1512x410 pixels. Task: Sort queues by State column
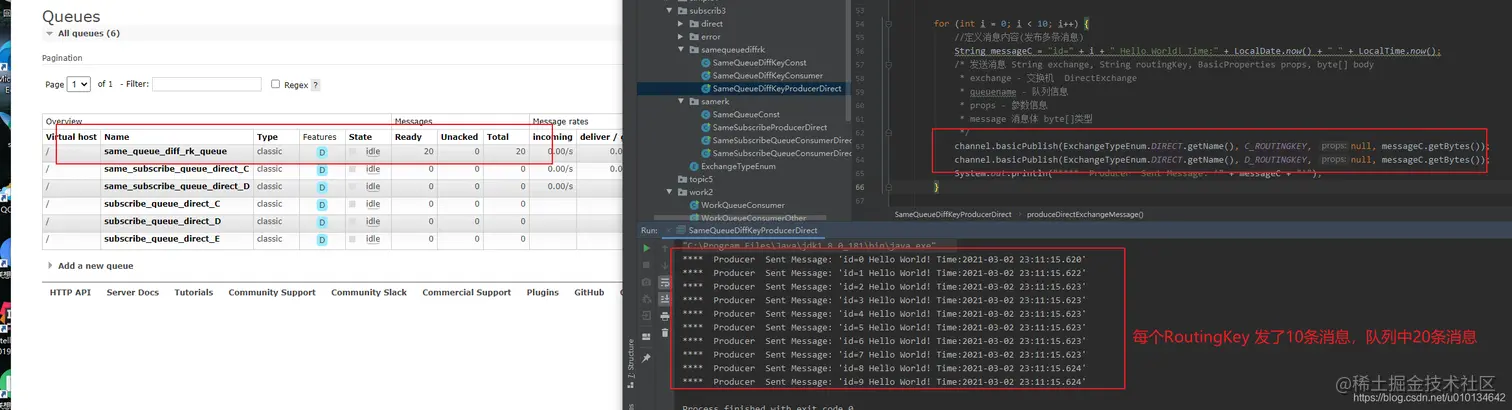(360, 137)
